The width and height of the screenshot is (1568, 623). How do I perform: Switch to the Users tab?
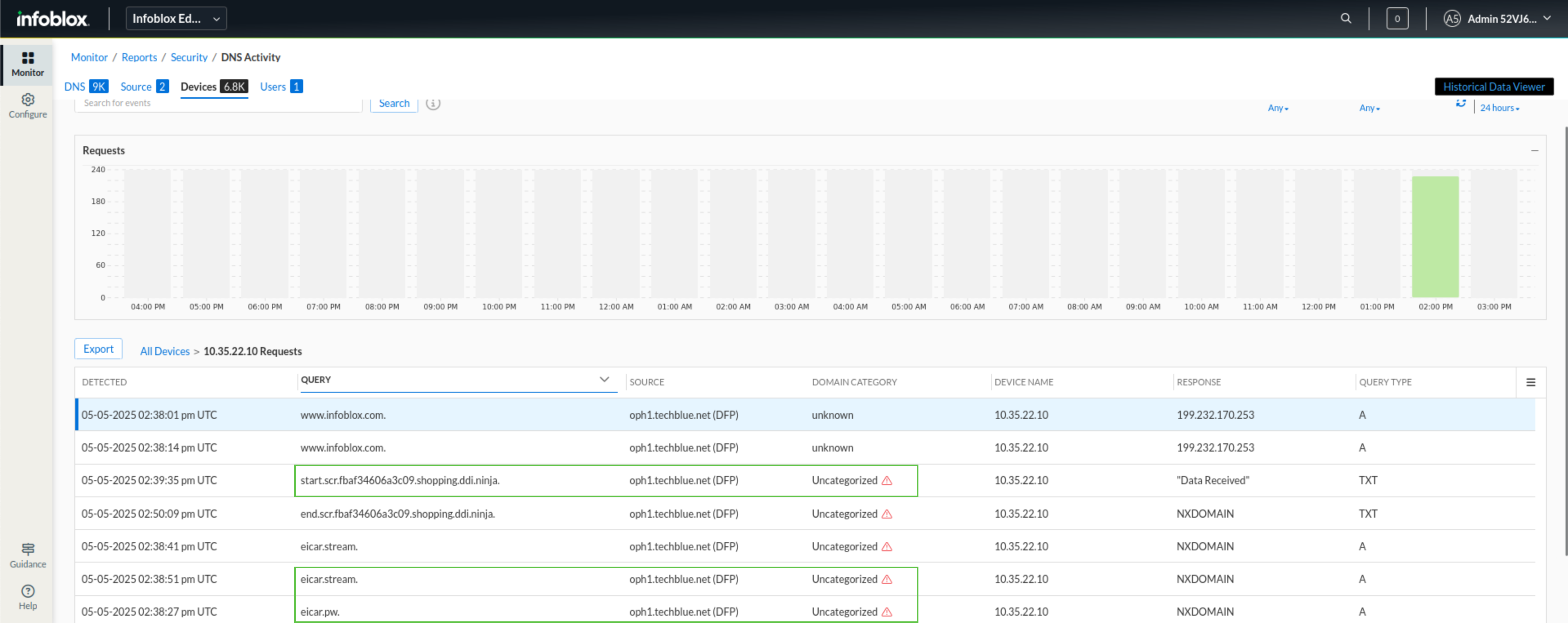tap(281, 87)
